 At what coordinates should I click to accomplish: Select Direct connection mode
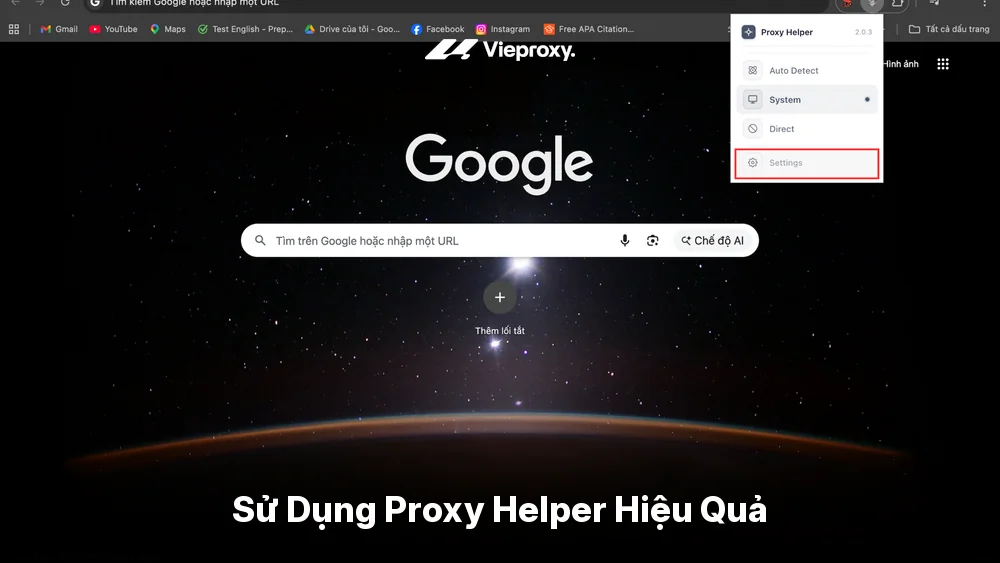(x=807, y=129)
